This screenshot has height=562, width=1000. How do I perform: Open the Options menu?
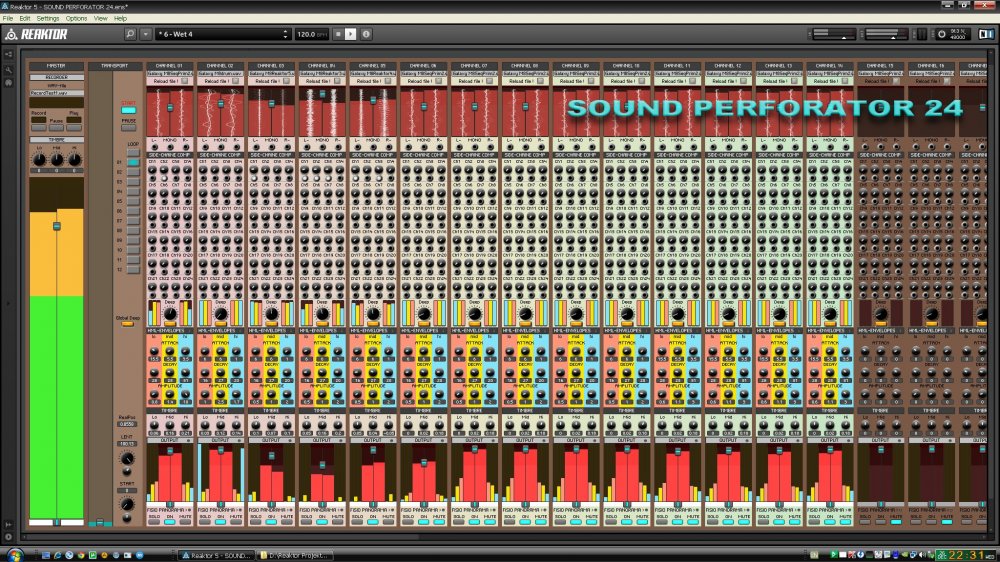tap(77, 18)
